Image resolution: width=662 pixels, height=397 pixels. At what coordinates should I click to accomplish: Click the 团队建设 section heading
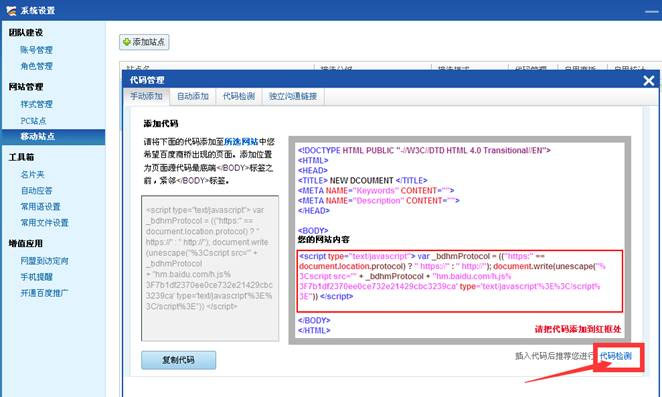point(26,32)
